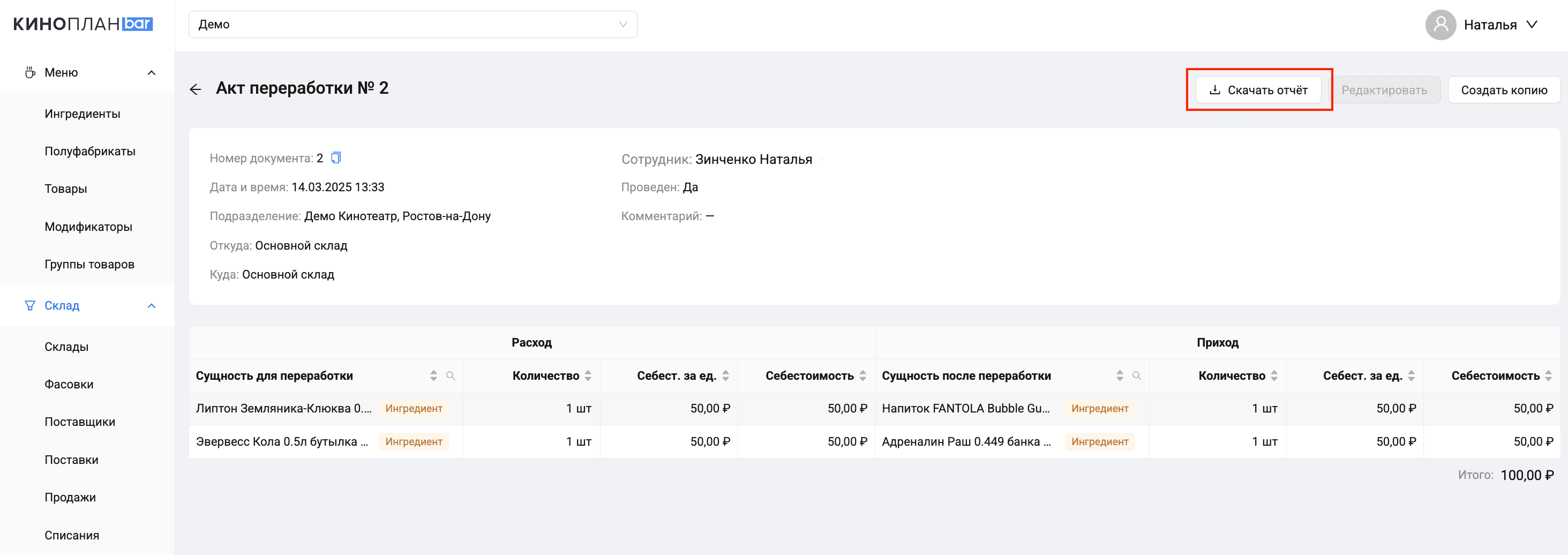The width and height of the screenshot is (1568, 555).
Task: Open Модификаторы in sidebar
Action: (88, 227)
